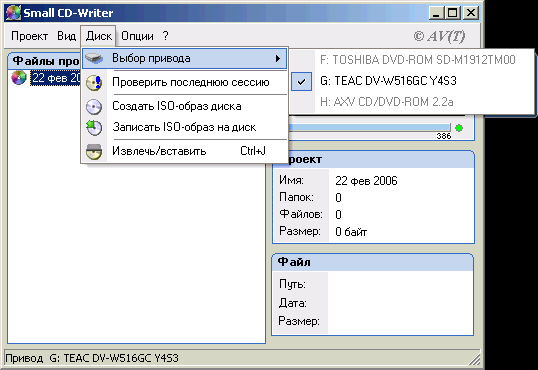Click the window resize grip in corner
Viewport: 538px width, 370px height.
(x=475, y=359)
